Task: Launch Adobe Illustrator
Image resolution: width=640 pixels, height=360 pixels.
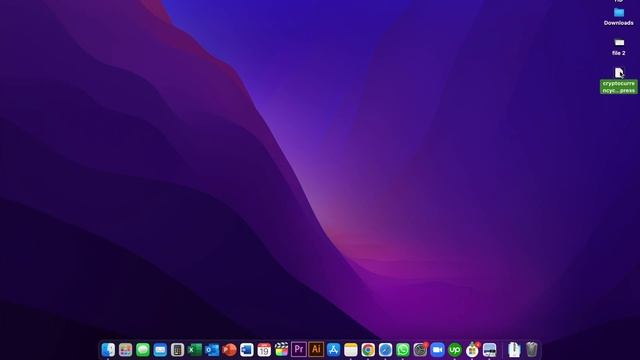Action: 316,350
